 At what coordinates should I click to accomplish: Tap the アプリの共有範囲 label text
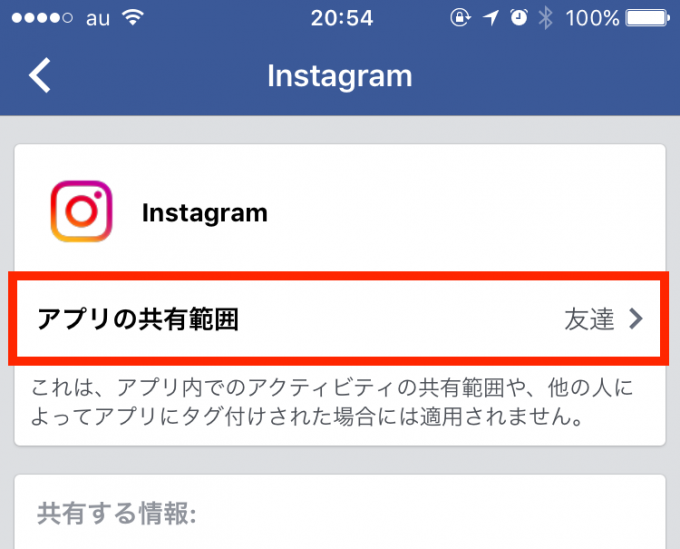click(x=138, y=319)
